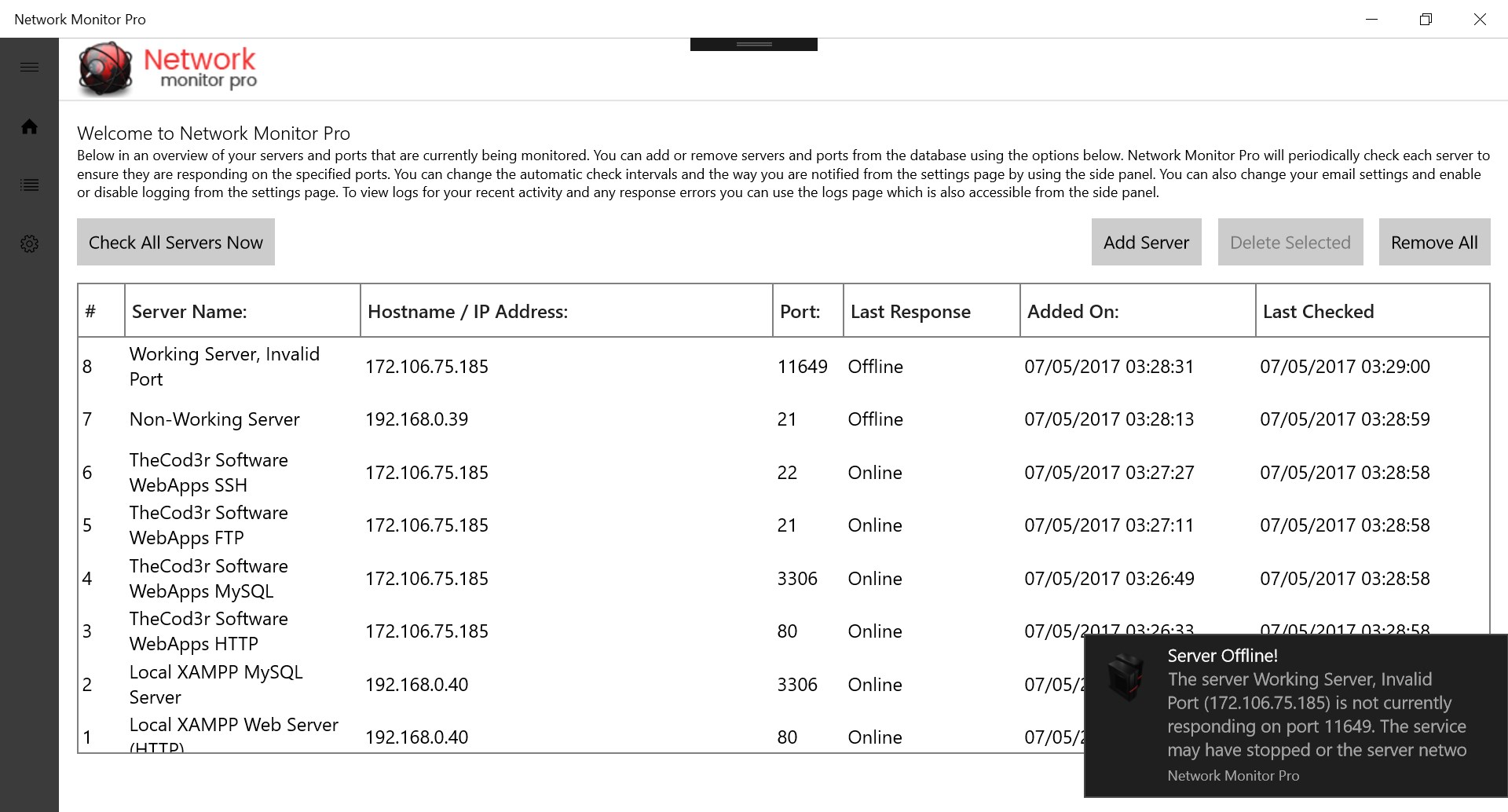Image resolution: width=1508 pixels, height=812 pixels.
Task: Click Remove All servers button
Action: click(x=1434, y=242)
